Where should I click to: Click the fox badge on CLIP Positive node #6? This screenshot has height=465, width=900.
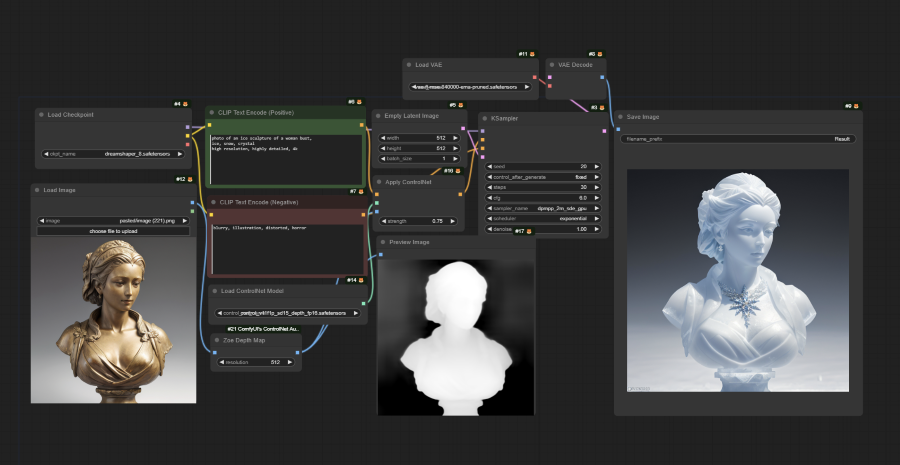tap(360, 102)
